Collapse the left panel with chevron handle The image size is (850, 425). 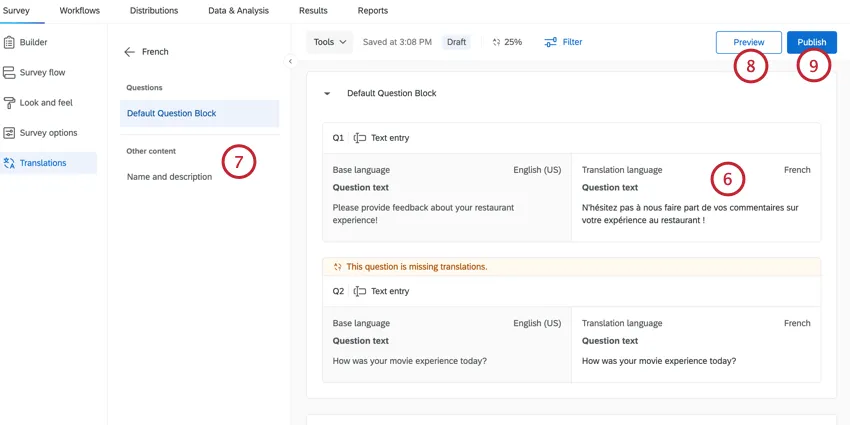[x=290, y=62]
